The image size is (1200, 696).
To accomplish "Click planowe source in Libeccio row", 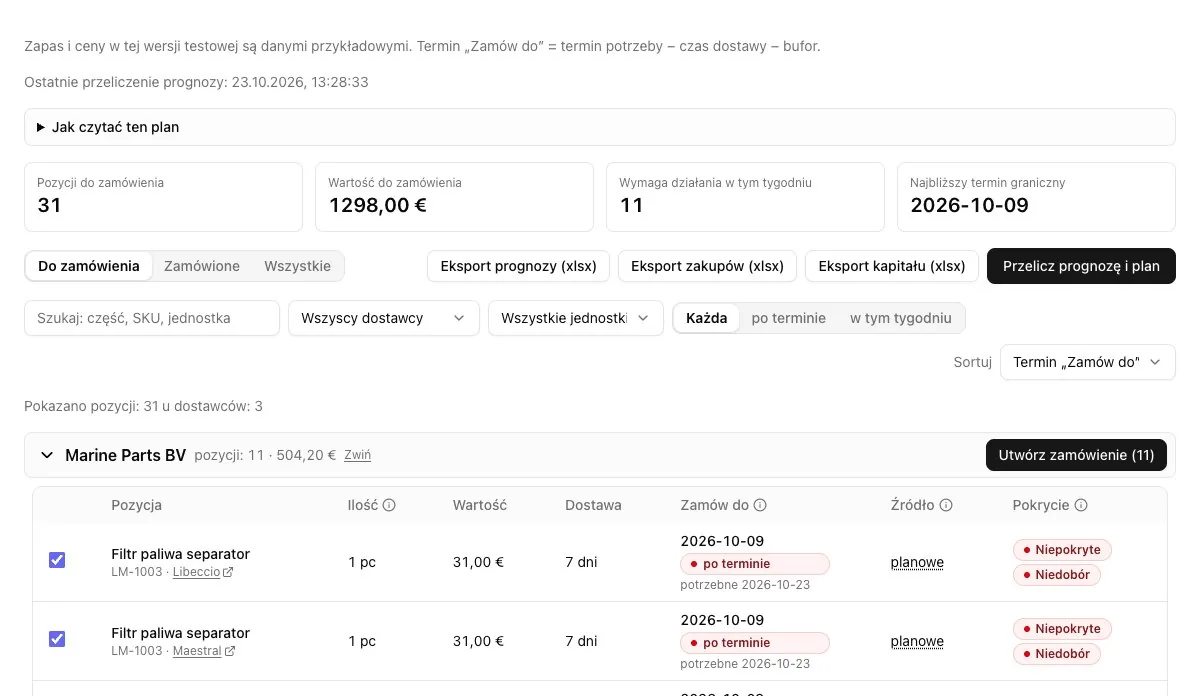I will (917, 562).
